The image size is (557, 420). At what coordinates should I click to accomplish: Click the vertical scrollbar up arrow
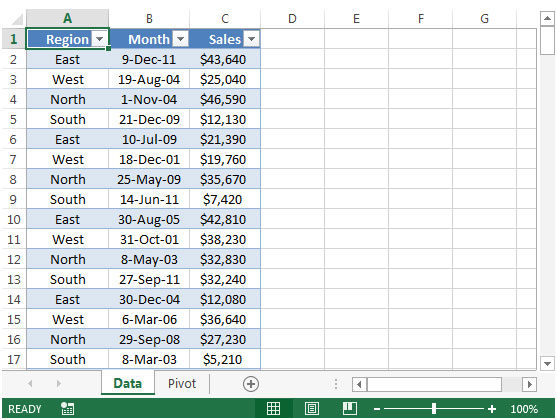point(547,18)
